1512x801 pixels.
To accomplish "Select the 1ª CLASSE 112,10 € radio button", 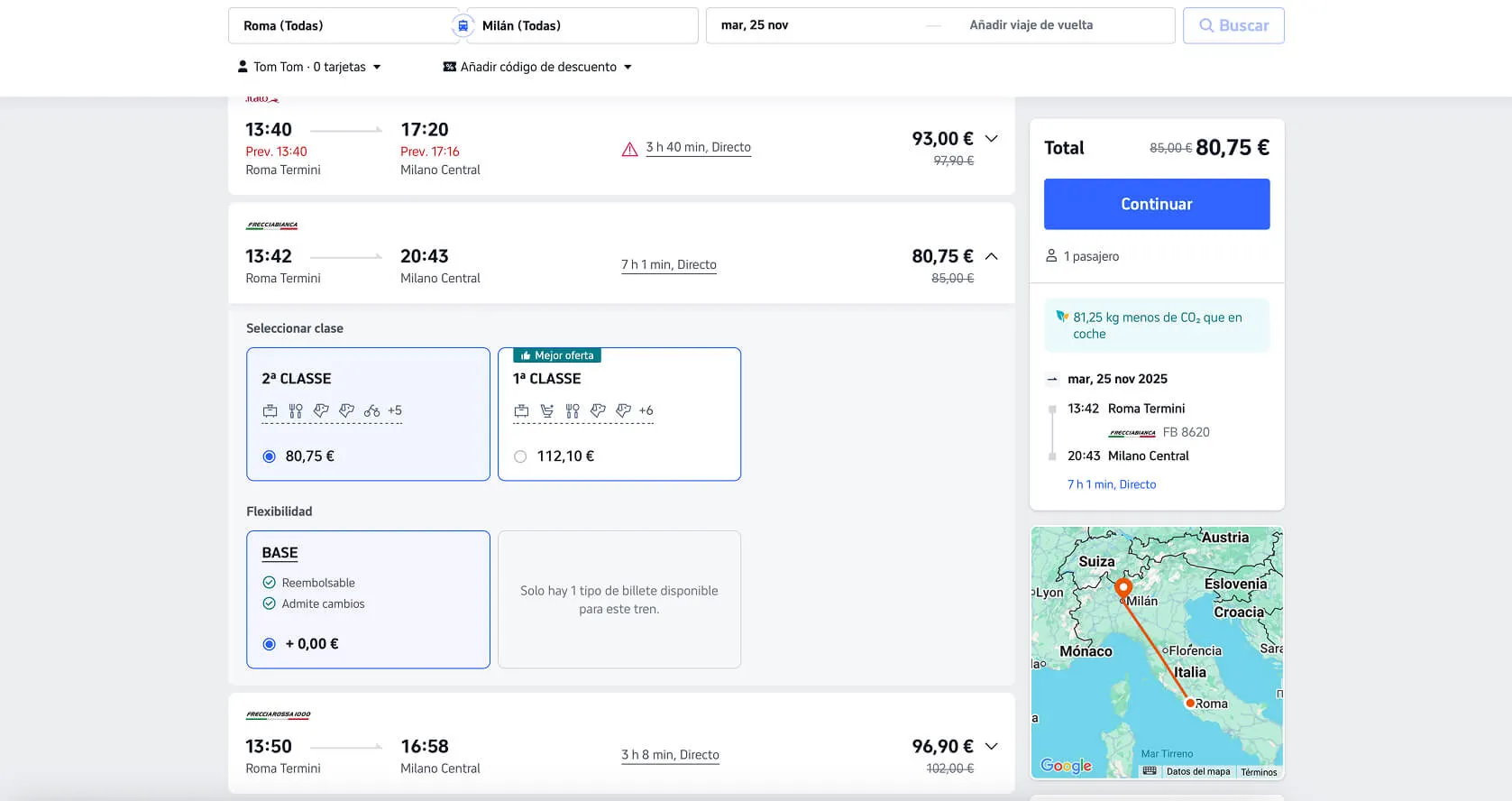I will click(520, 456).
